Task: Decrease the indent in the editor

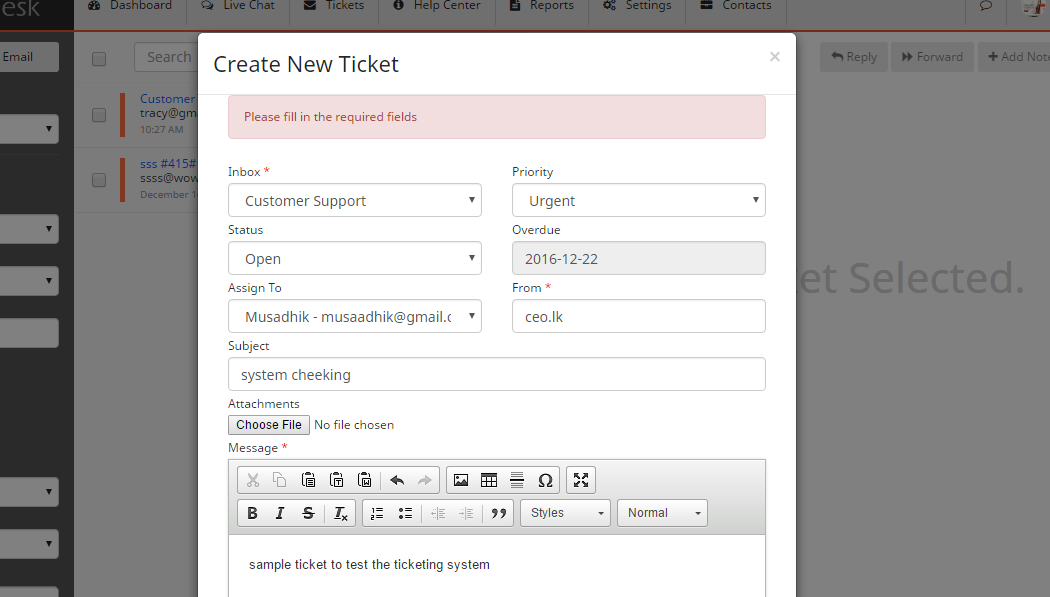Action: (x=438, y=513)
